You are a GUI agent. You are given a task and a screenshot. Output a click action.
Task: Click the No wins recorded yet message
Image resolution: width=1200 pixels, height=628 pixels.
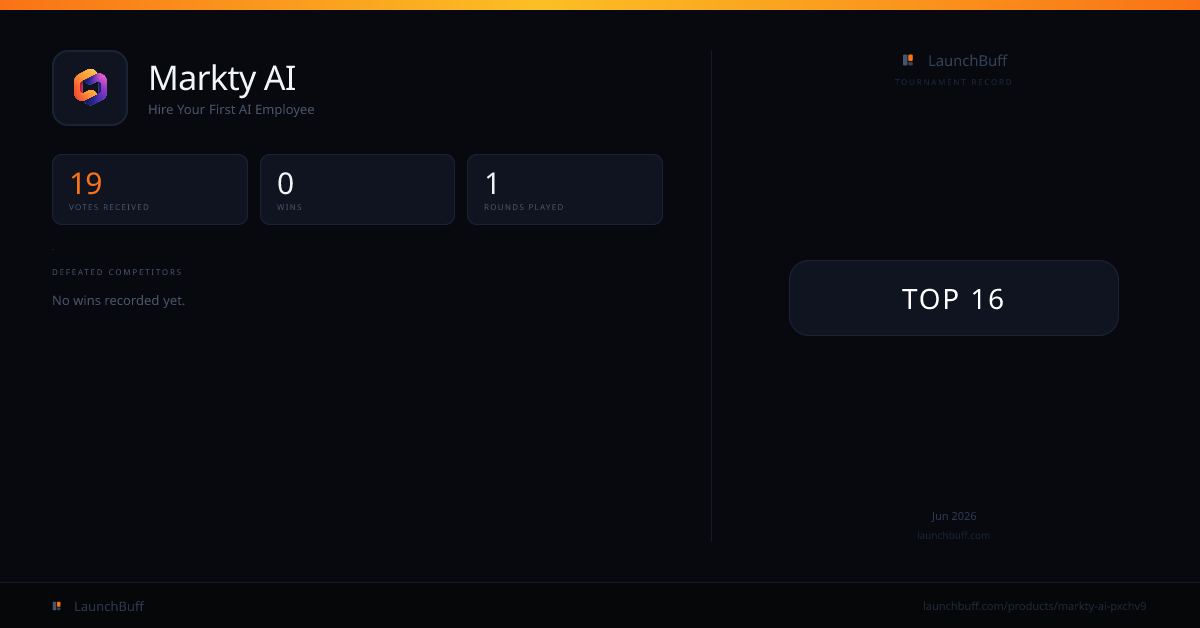click(x=118, y=300)
